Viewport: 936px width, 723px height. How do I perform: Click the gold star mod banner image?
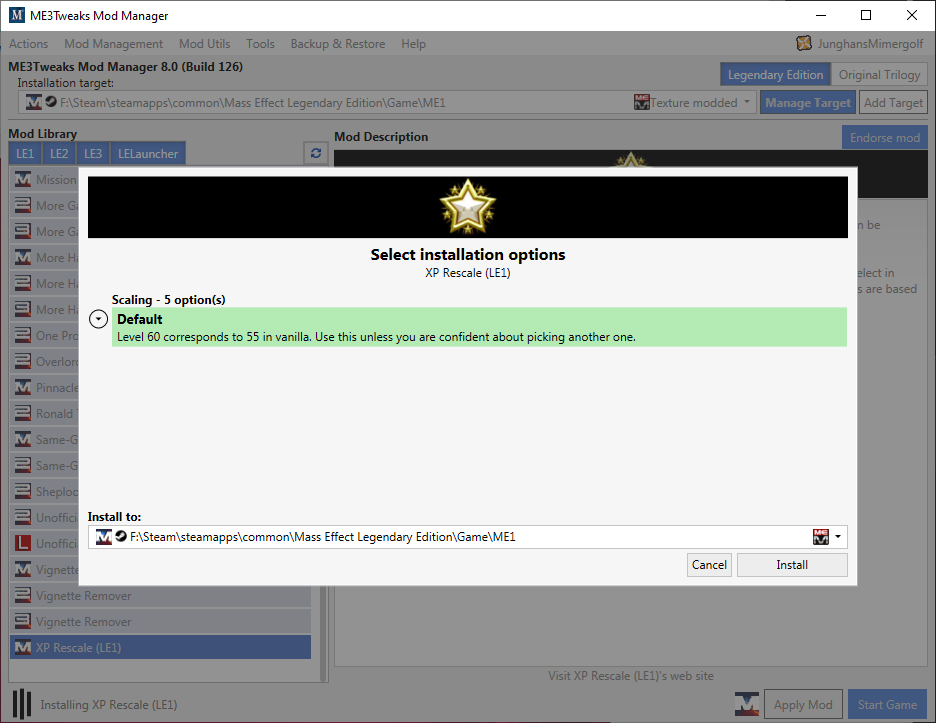click(x=468, y=207)
